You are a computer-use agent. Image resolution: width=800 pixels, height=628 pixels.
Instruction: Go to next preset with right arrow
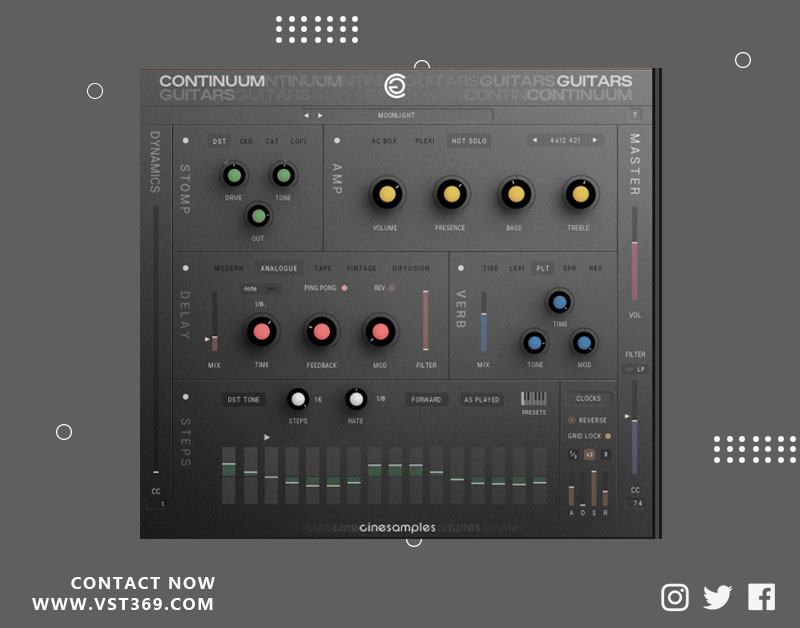[x=320, y=115]
